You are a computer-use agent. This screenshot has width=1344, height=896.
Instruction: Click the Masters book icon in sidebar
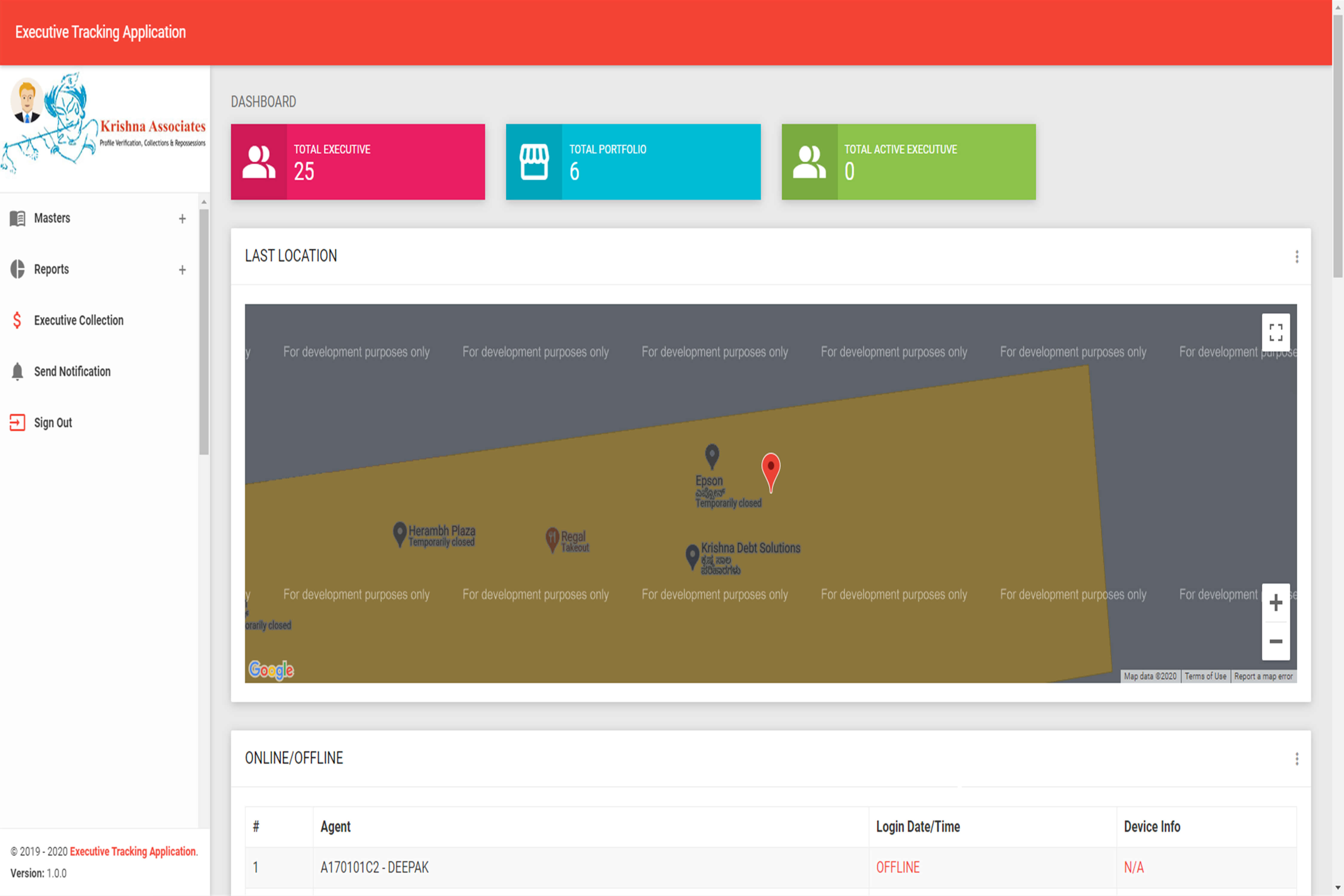17,218
